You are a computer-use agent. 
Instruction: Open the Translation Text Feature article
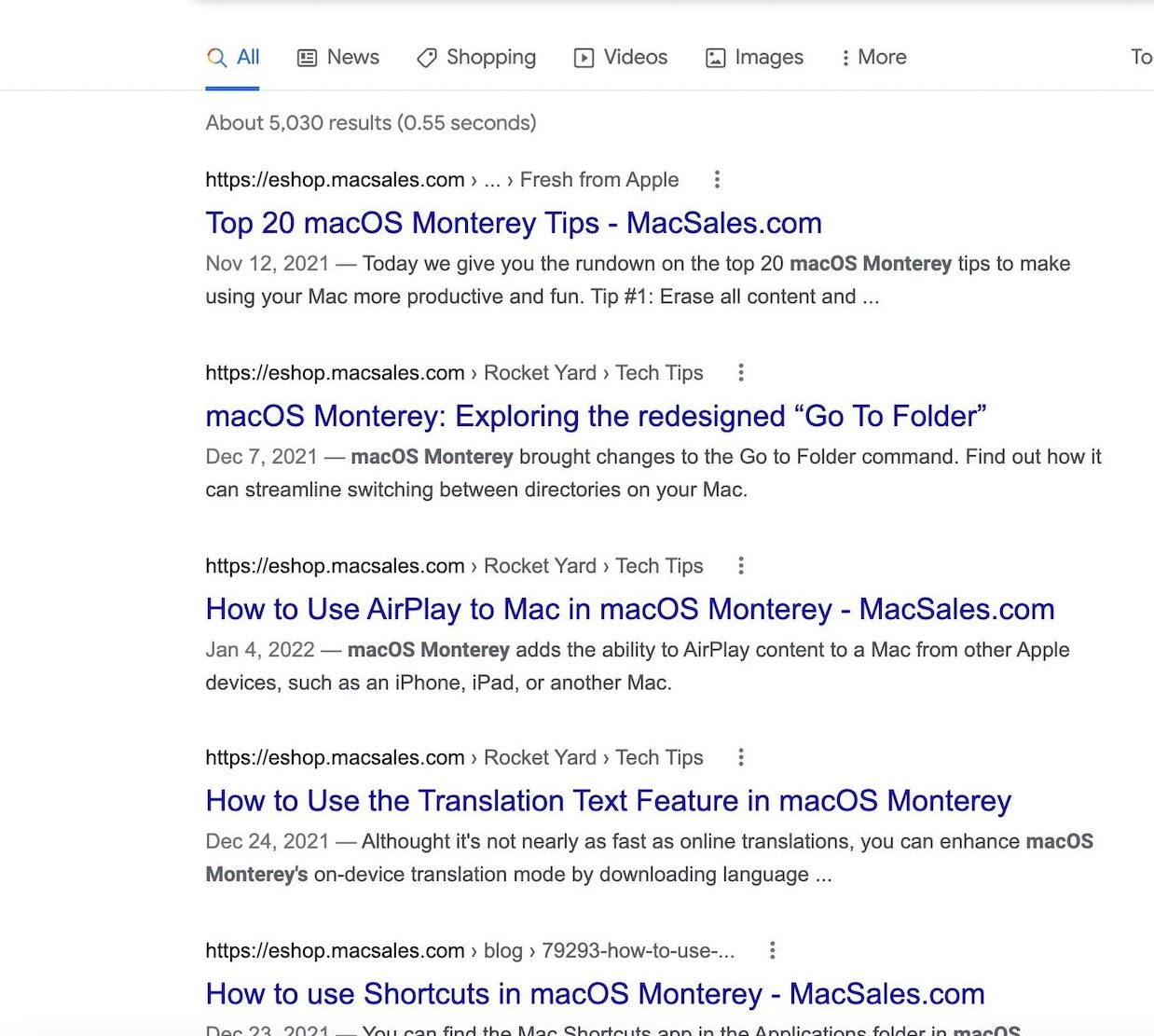[x=608, y=801]
